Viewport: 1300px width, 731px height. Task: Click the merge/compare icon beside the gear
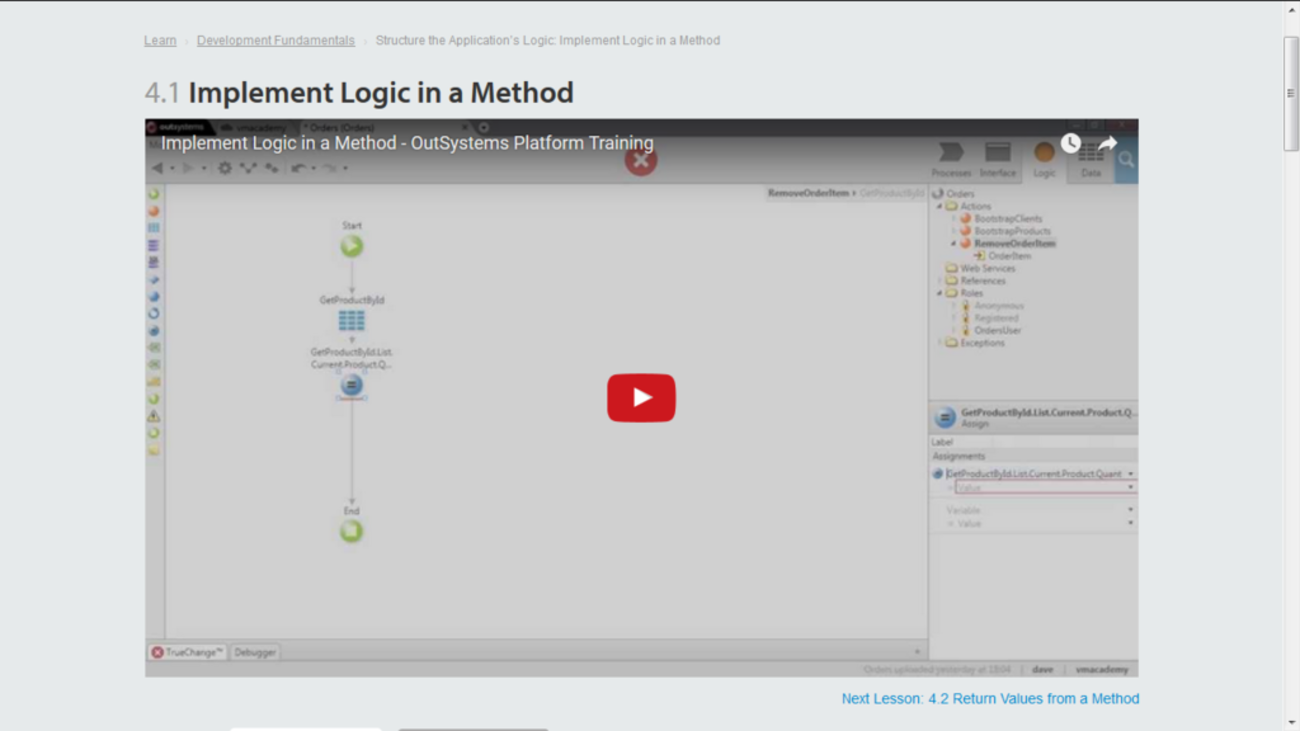pyautogui.click(x=248, y=168)
